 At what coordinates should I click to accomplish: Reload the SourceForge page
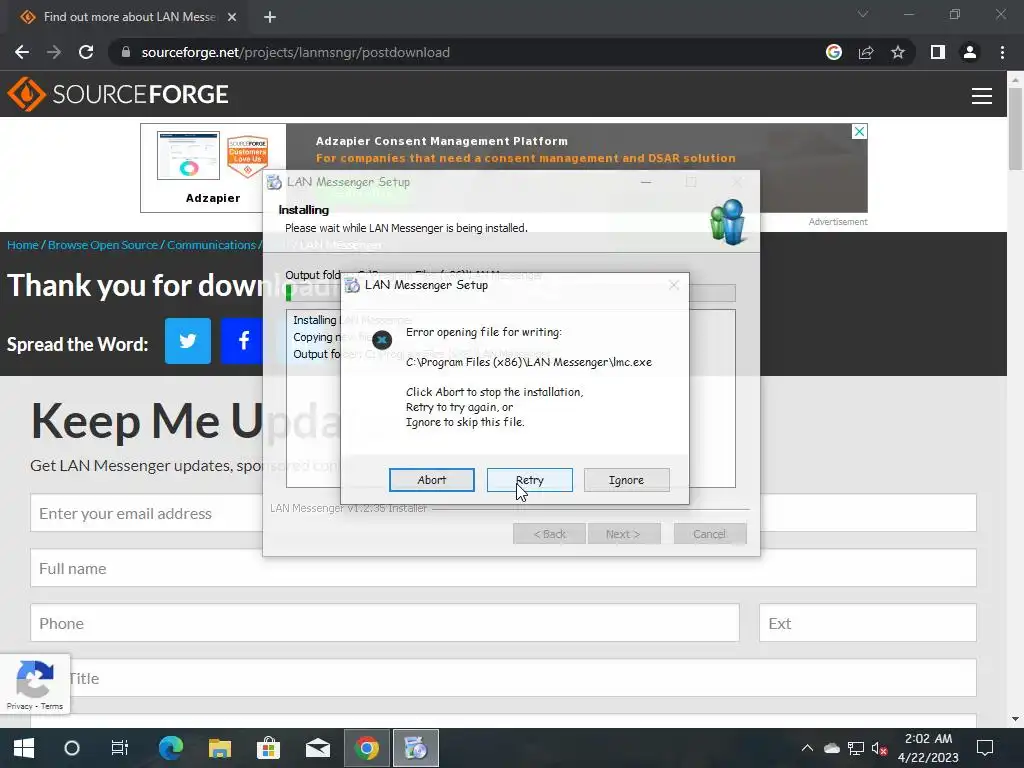[x=86, y=52]
